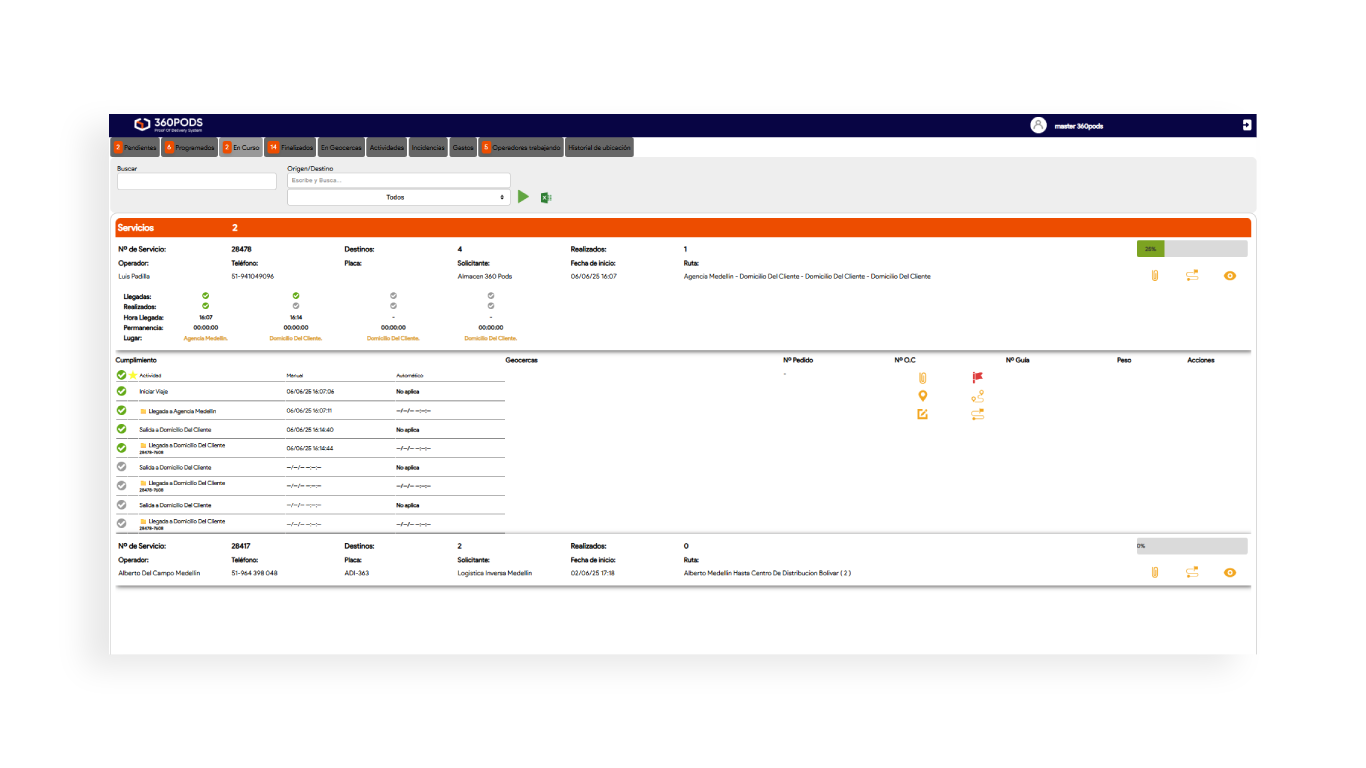Click requester Logistica Inversa Medellin
The height and width of the screenshot is (768, 1366).
(x=495, y=573)
